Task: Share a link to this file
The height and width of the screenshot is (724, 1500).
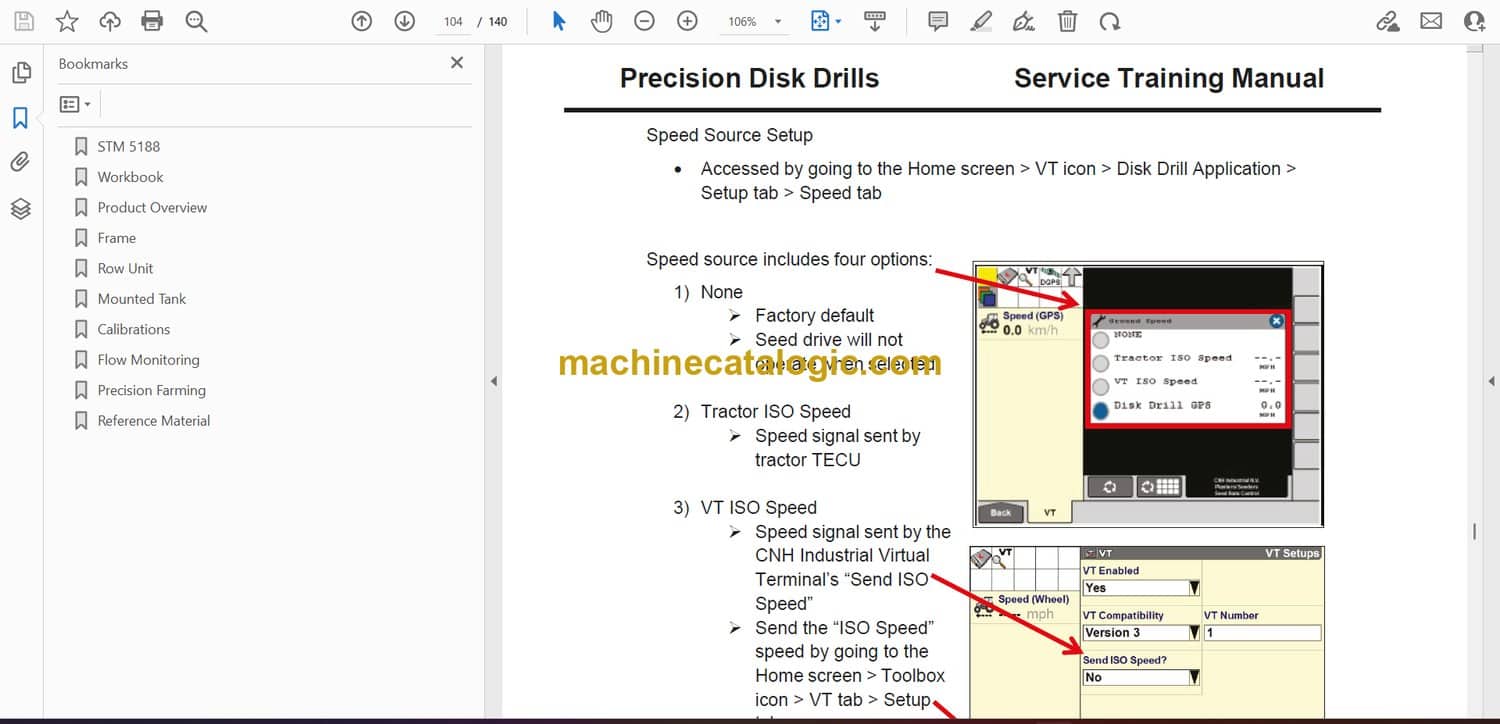Action: [1387, 21]
